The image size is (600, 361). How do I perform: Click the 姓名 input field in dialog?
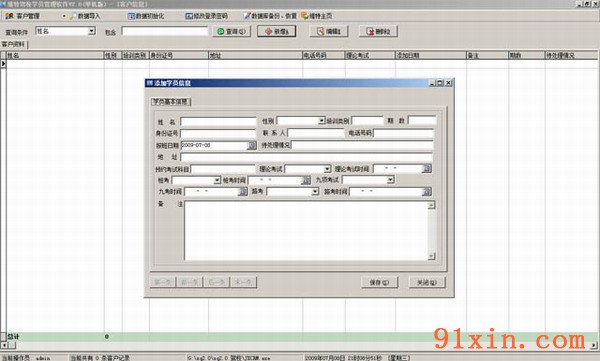[x=218, y=122]
